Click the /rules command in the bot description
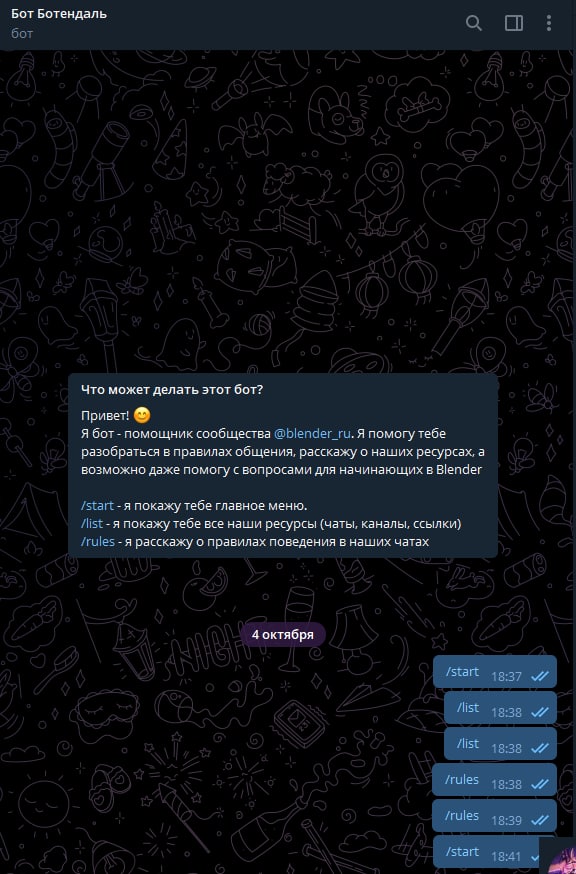 pyautogui.click(x=98, y=541)
